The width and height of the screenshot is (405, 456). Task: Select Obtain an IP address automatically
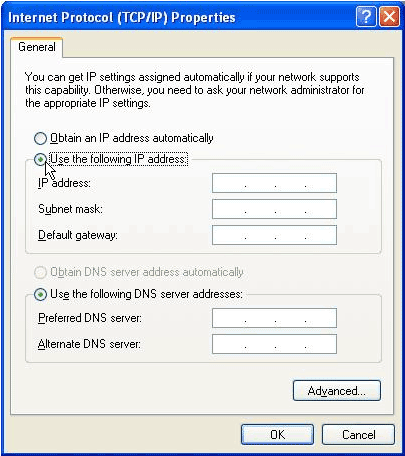pyautogui.click(x=40, y=138)
